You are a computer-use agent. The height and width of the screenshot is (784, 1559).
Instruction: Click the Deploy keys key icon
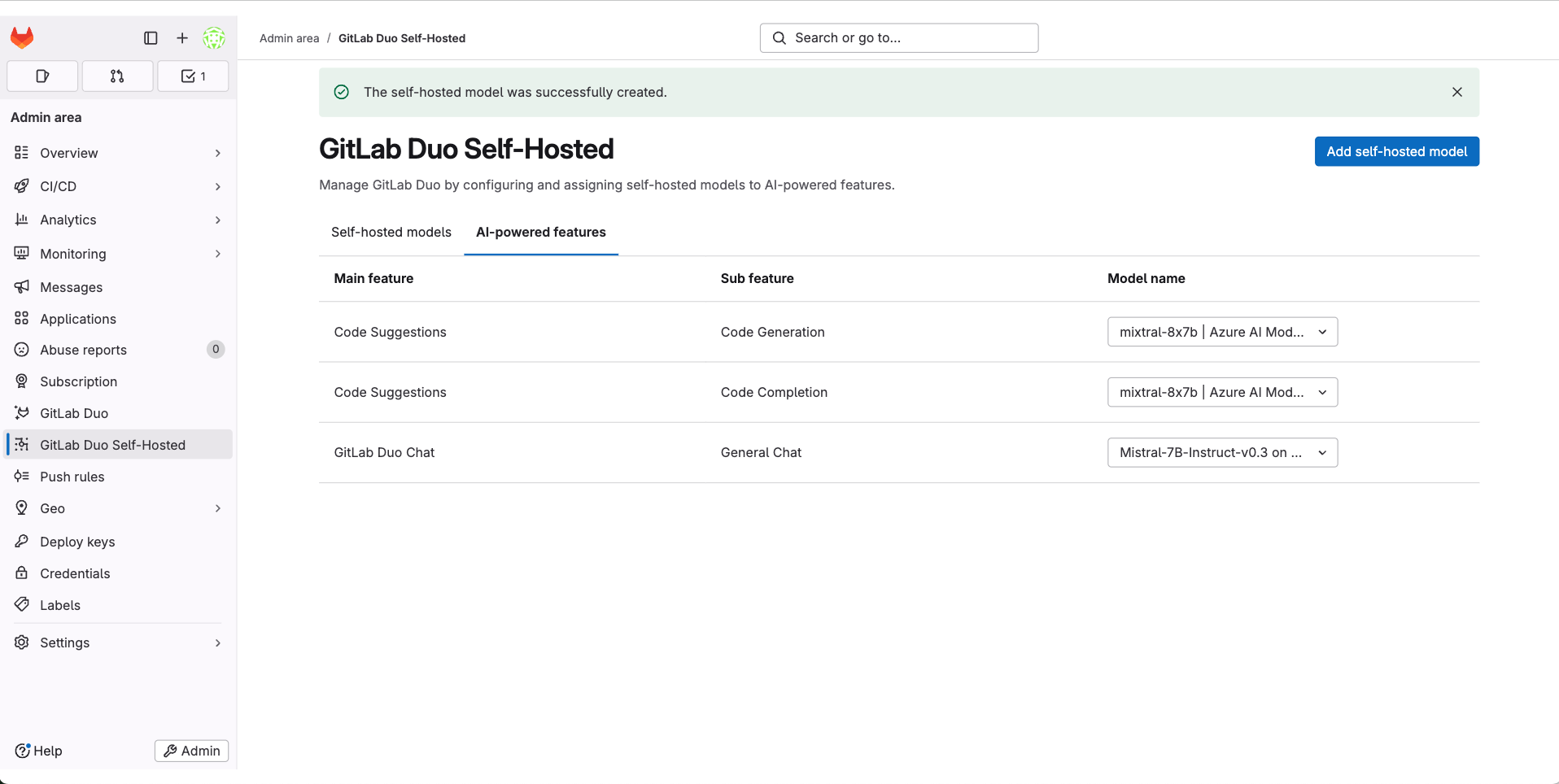point(22,542)
